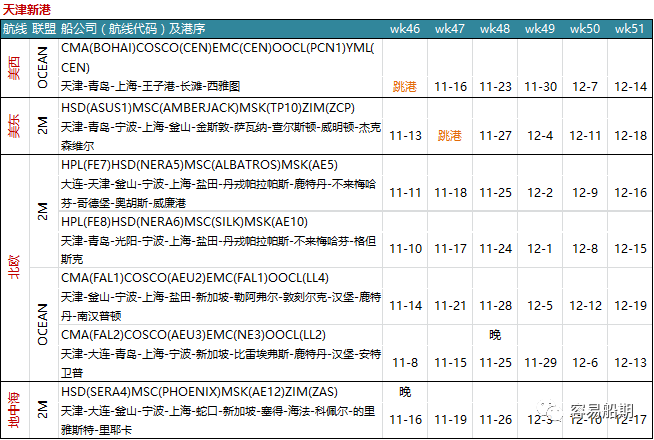Click HPL(FE8)HSD(NERA6) carrier line

[x=184, y=222]
